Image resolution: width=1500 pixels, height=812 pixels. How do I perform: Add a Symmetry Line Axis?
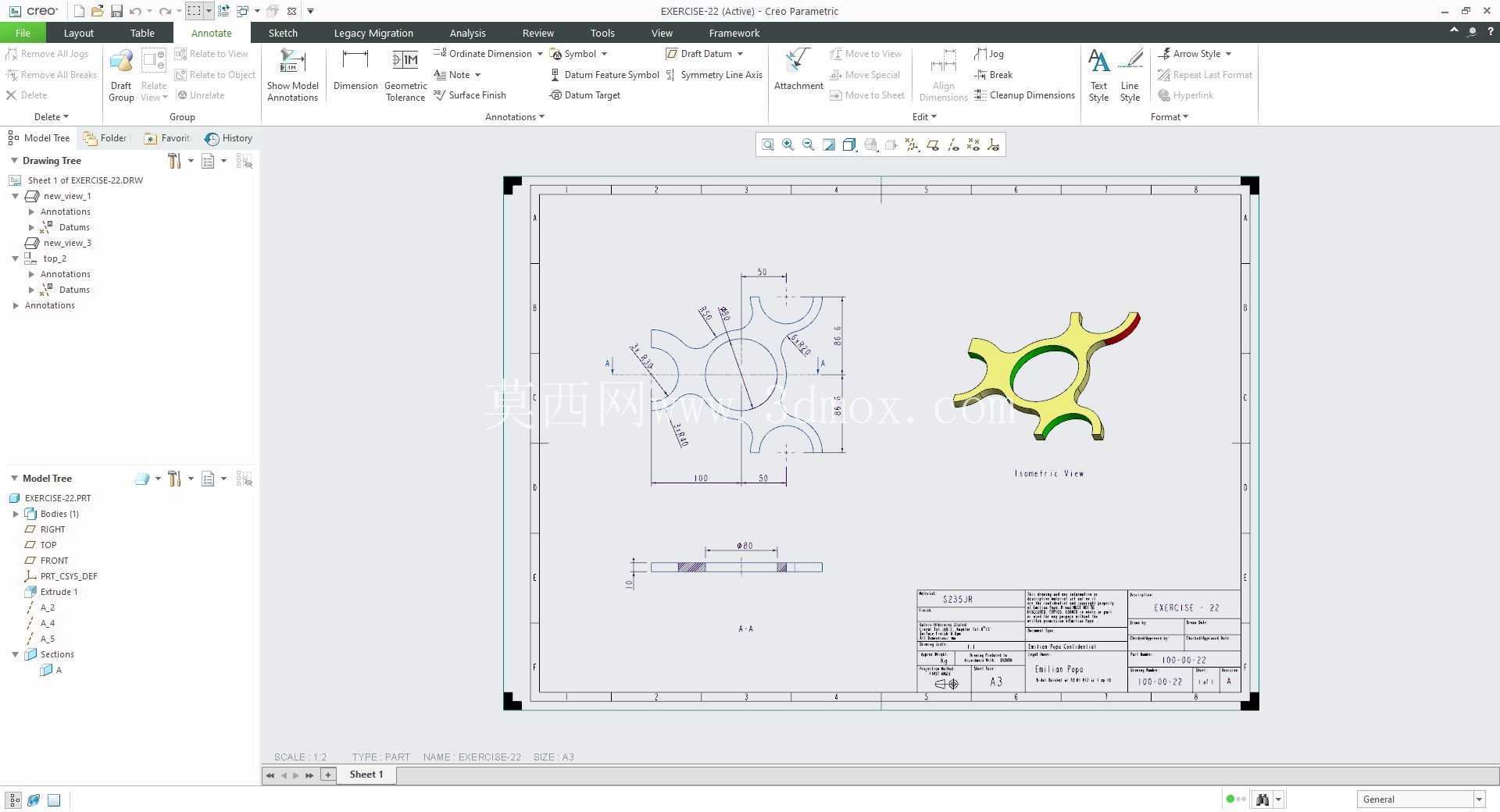coord(714,75)
